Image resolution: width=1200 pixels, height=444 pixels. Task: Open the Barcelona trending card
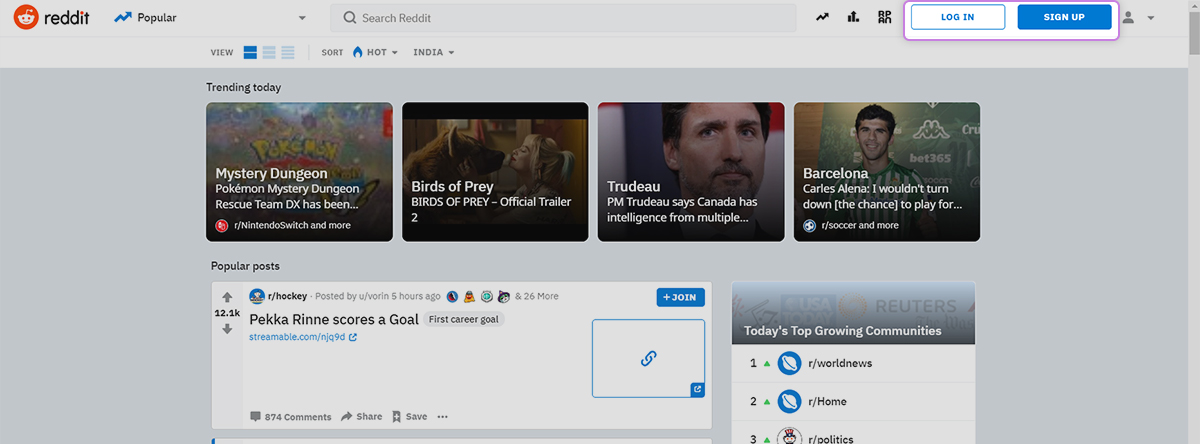pyautogui.click(x=887, y=172)
